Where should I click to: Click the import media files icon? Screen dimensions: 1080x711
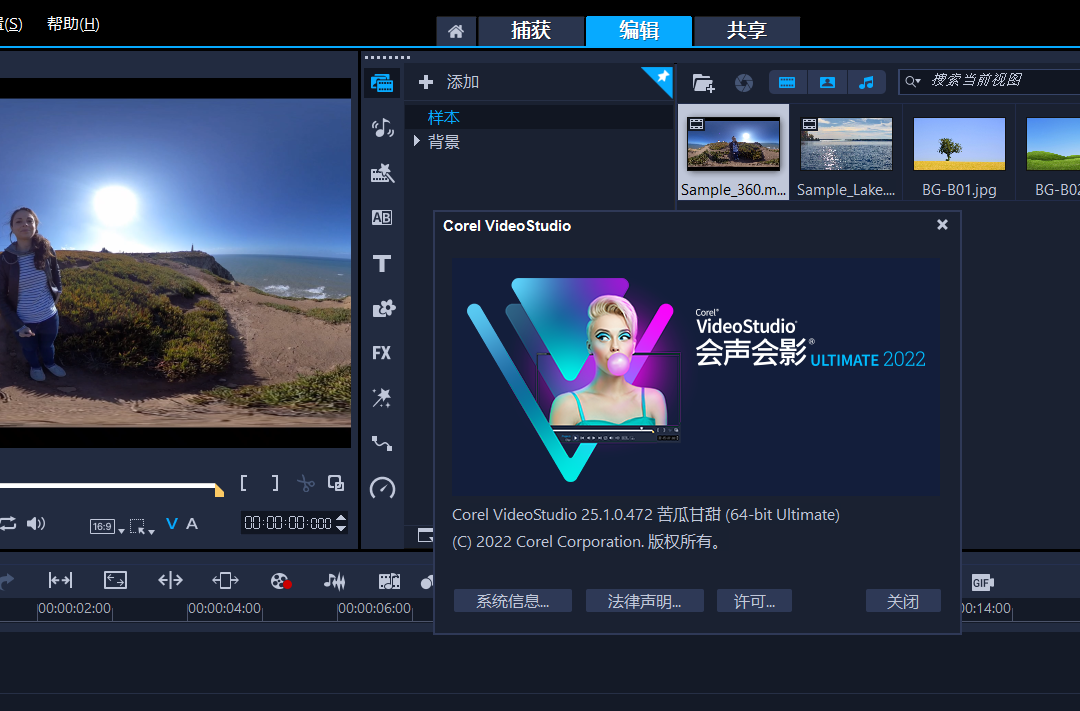703,83
